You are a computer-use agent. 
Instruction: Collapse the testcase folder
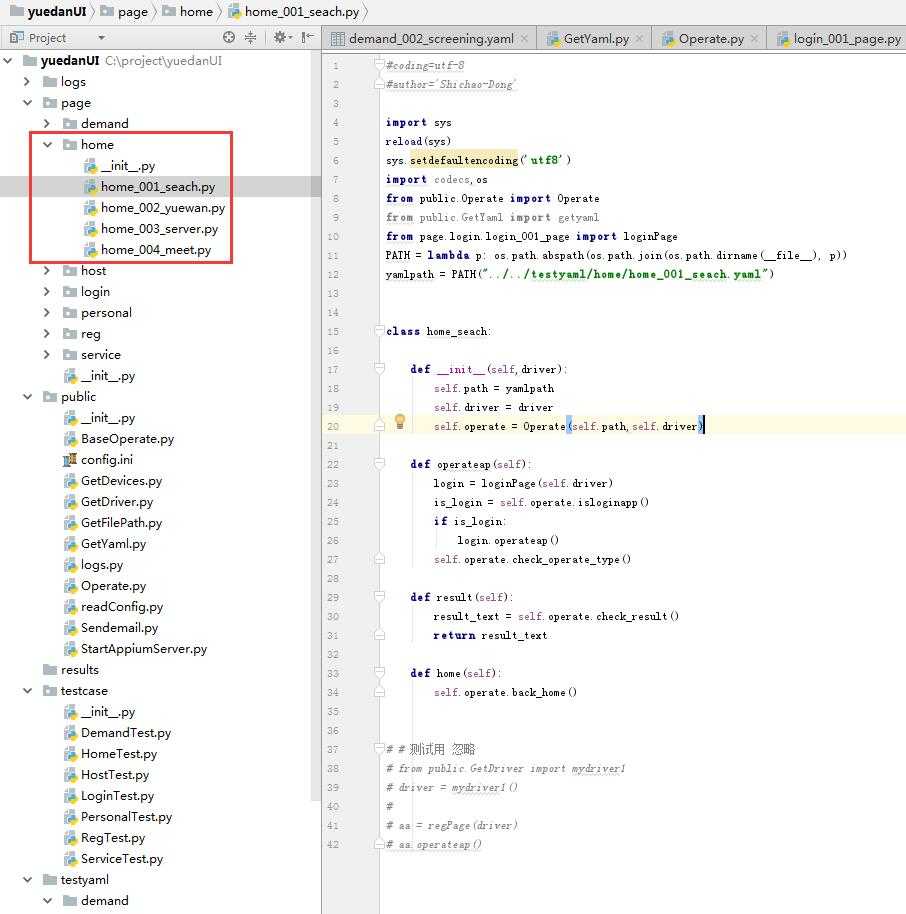27,691
